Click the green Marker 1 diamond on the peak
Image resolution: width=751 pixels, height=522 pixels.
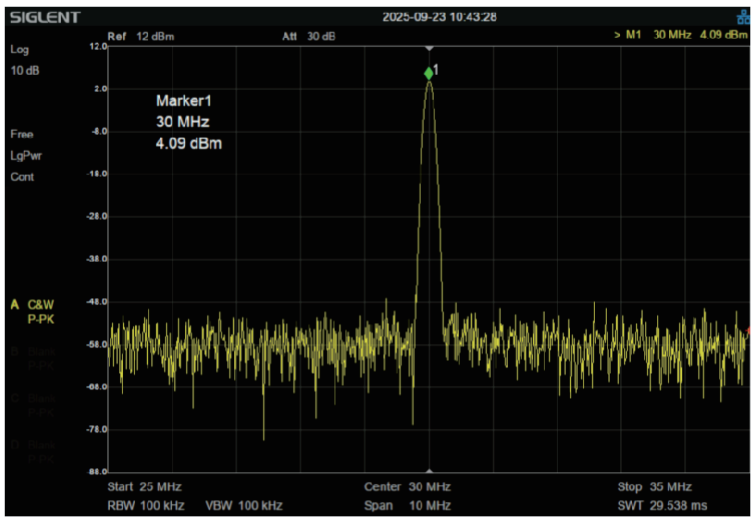point(429,73)
